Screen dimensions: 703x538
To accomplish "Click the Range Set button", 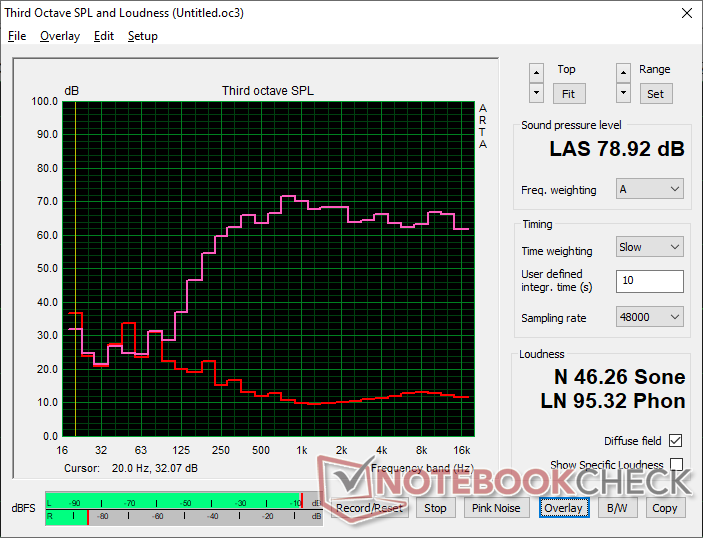I will click(x=655, y=94).
